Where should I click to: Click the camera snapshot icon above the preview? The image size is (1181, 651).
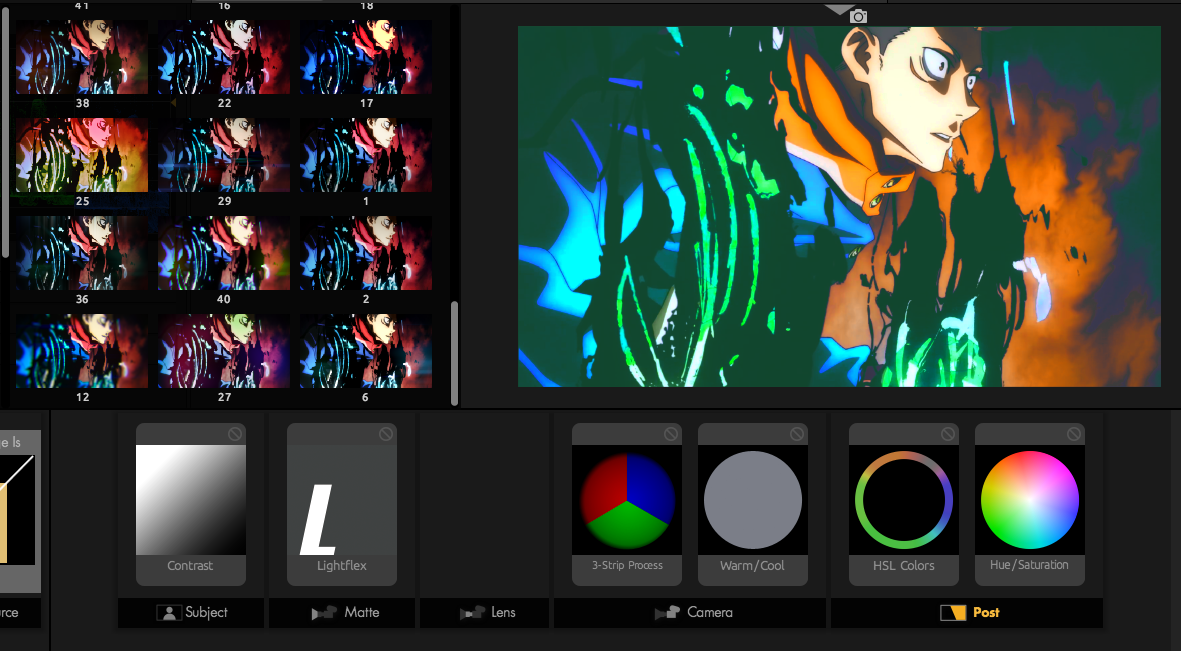coord(858,16)
